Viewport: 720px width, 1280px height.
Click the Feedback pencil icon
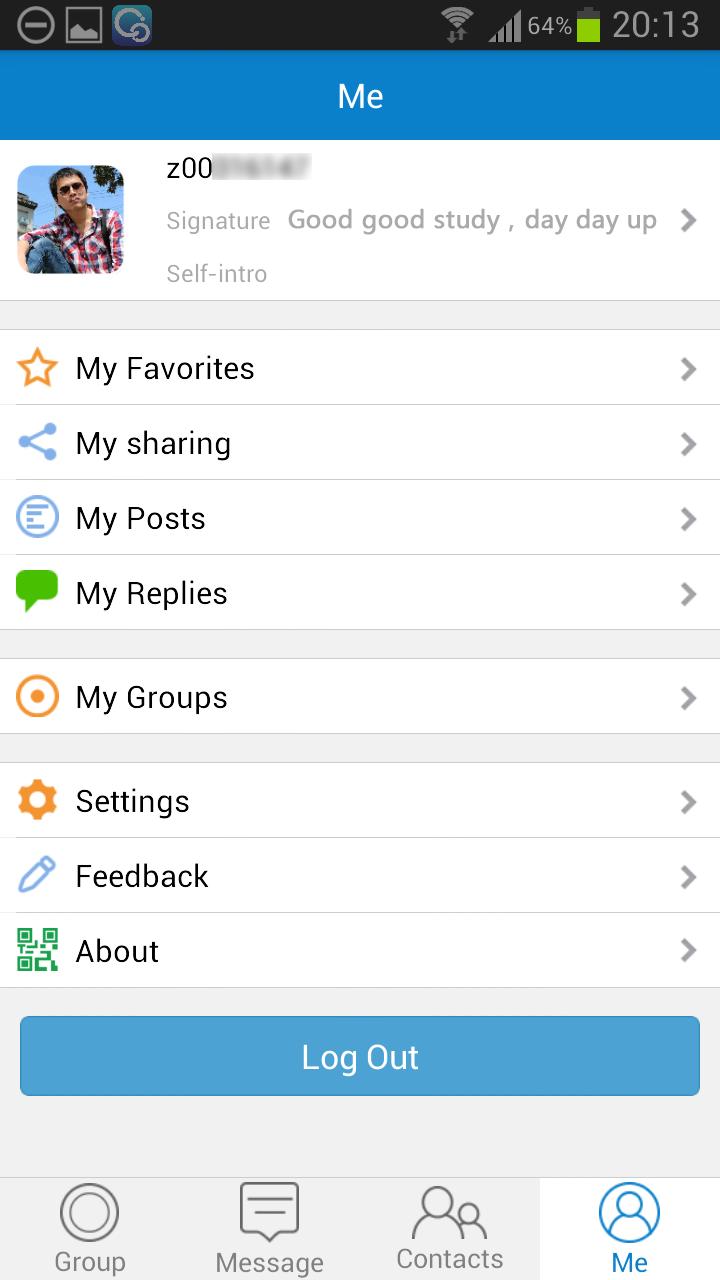tap(38, 876)
